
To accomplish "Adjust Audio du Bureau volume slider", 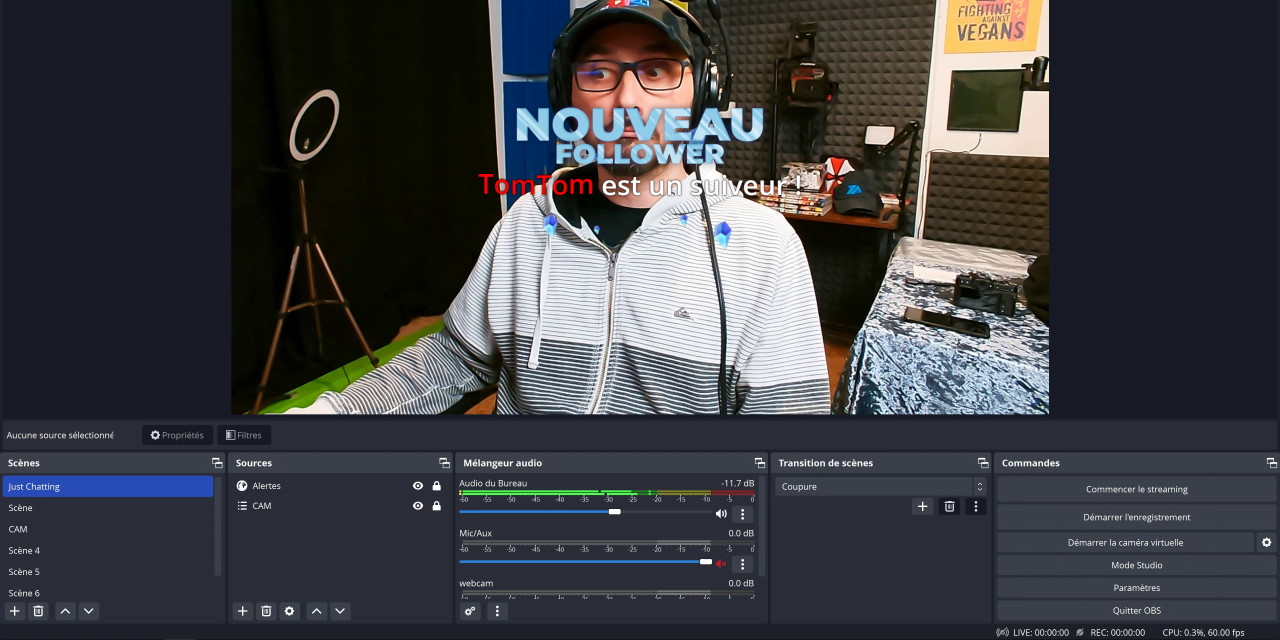I will click(x=614, y=512).
